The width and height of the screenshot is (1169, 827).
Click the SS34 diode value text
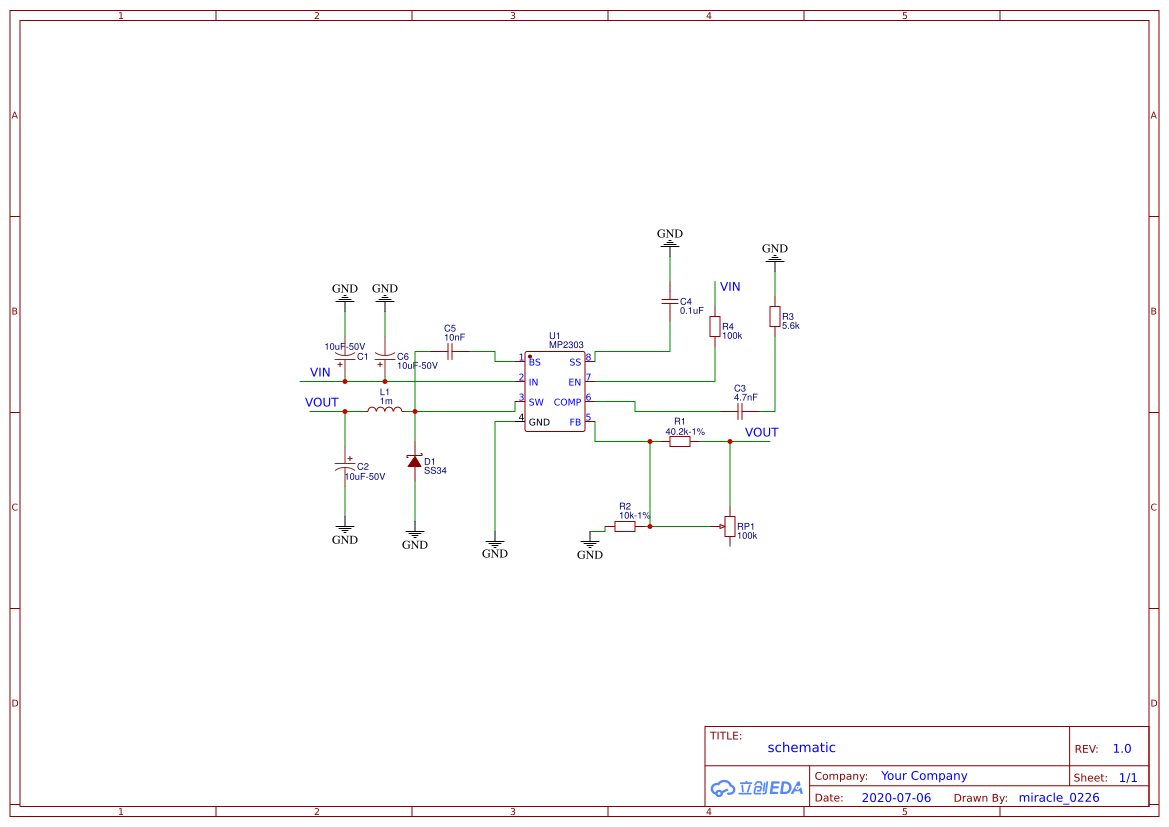click(x=435, y=471)
